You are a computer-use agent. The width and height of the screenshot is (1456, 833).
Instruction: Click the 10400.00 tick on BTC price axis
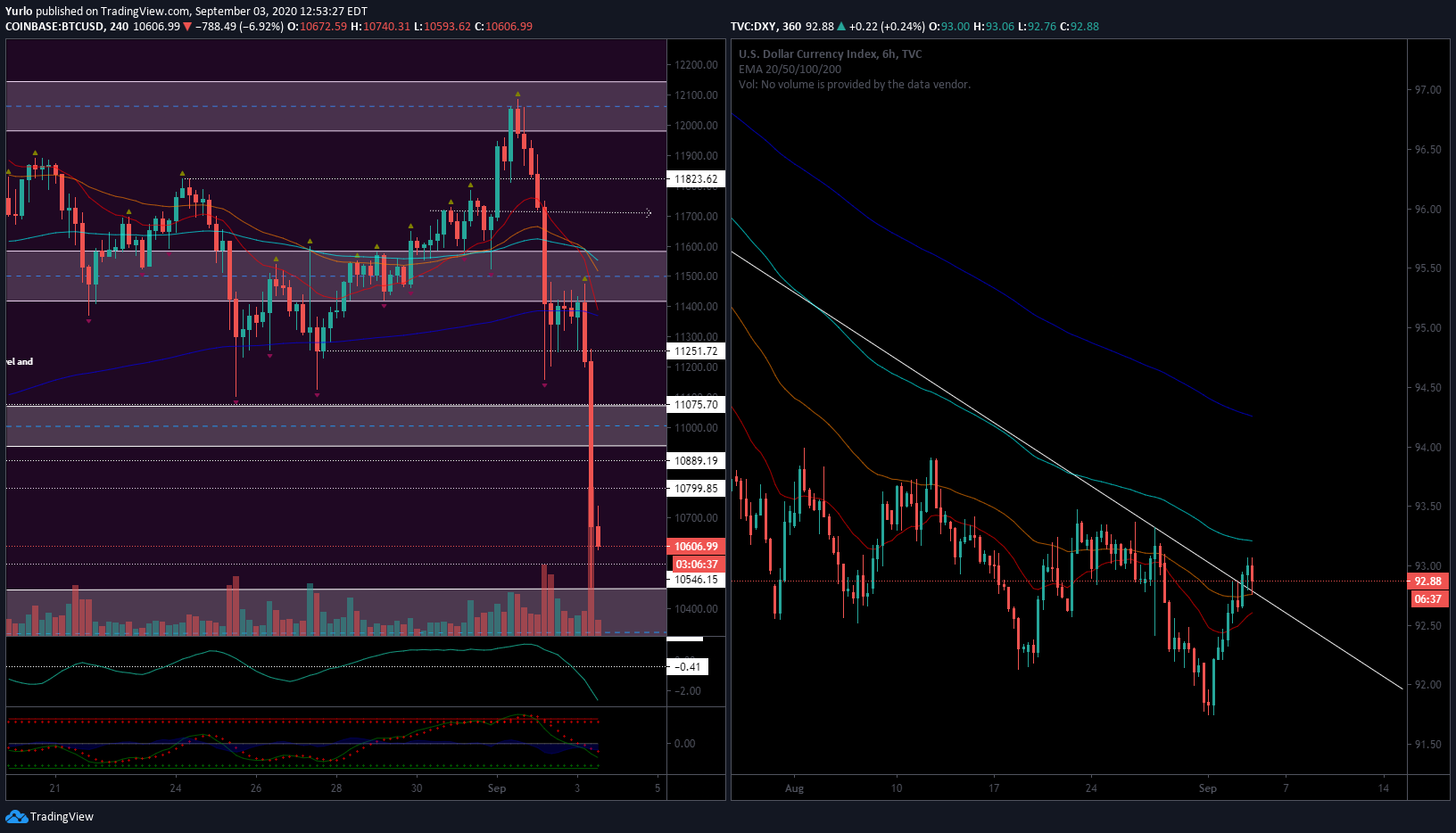pos(696,608)
